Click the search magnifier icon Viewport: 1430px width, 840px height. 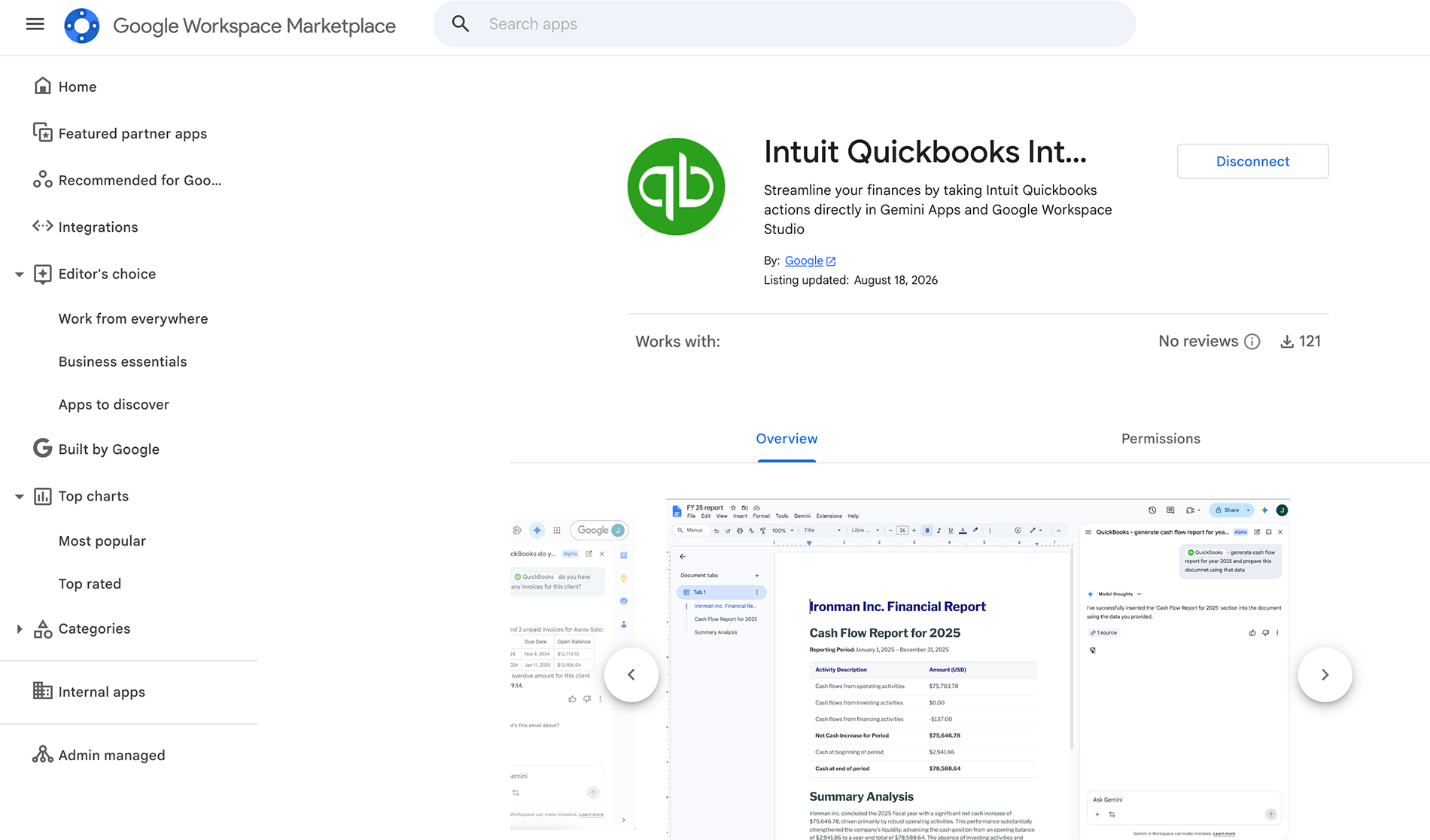point(461,24)
